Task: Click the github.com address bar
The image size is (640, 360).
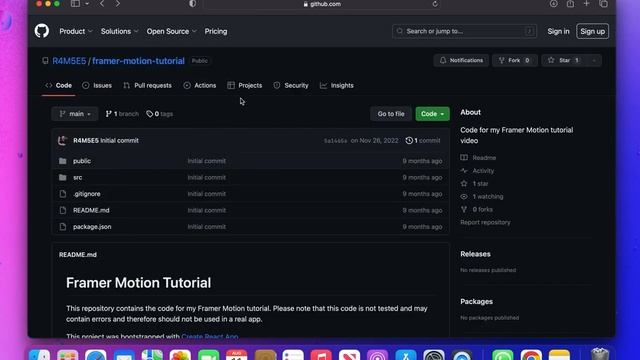Action: (322, 4)
